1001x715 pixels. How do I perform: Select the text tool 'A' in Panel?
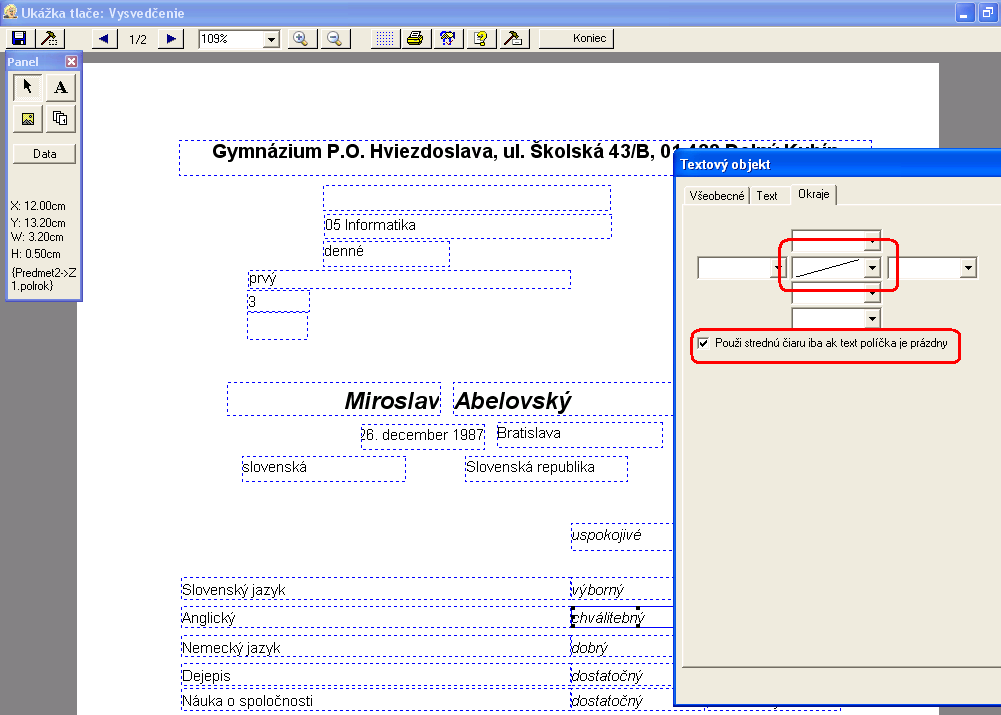(61, 87)
